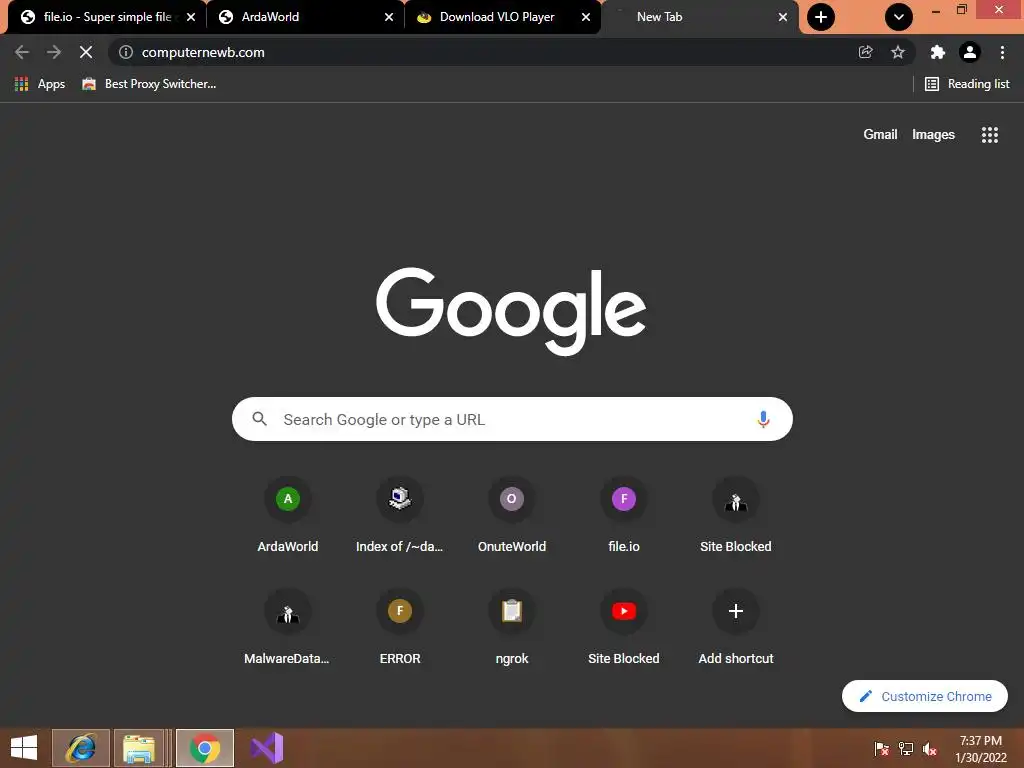Stop loading the page
Image resolution: width=1024 pixels, height=768 pixels.
[x=86, y=52]
